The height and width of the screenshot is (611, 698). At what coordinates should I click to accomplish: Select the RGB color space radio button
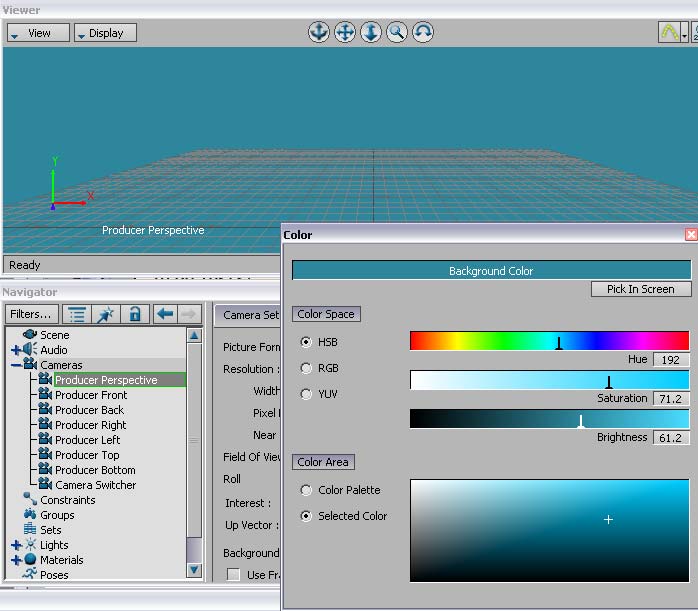pos(306,368)
